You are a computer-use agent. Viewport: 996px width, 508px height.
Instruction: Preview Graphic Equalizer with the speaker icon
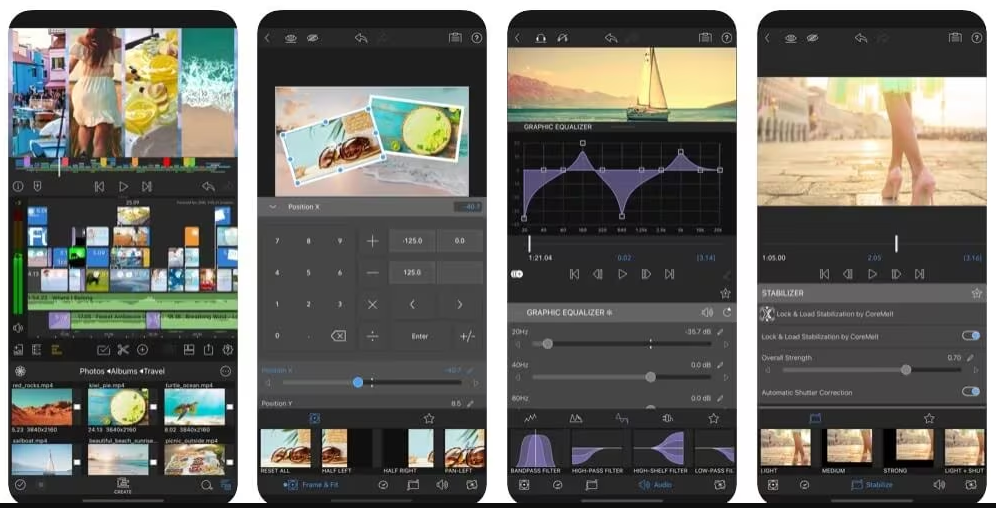707,312
